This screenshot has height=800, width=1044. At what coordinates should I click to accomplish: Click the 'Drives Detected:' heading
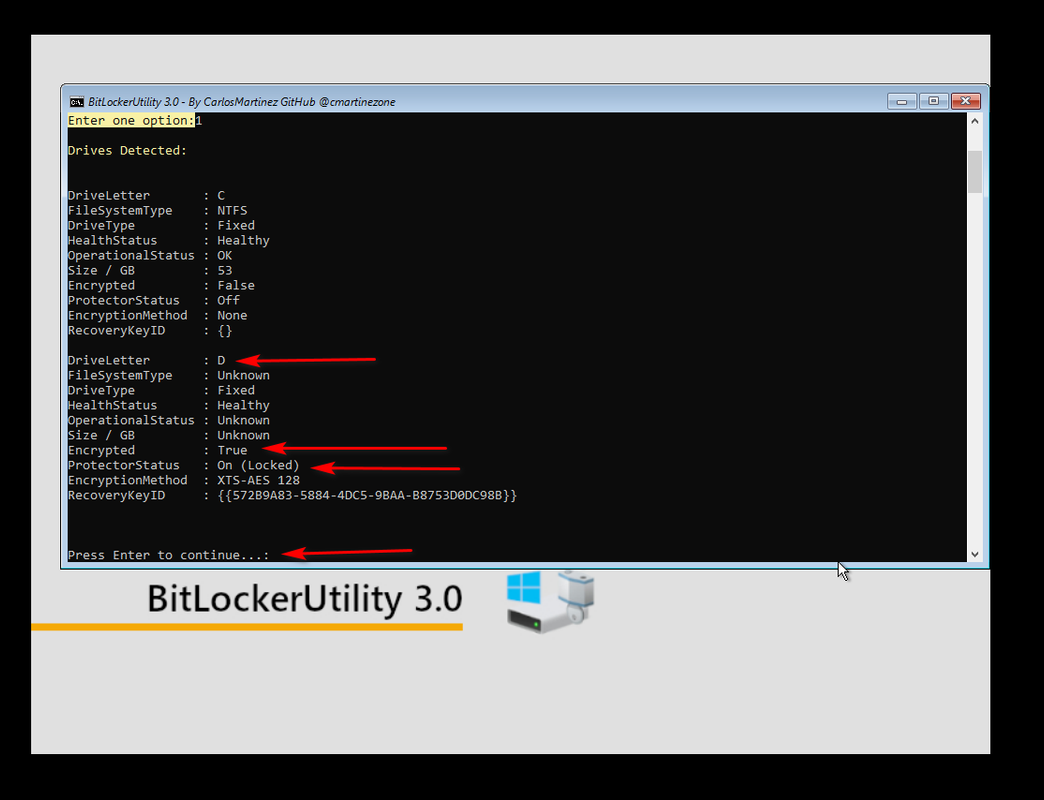click(127, 150)
